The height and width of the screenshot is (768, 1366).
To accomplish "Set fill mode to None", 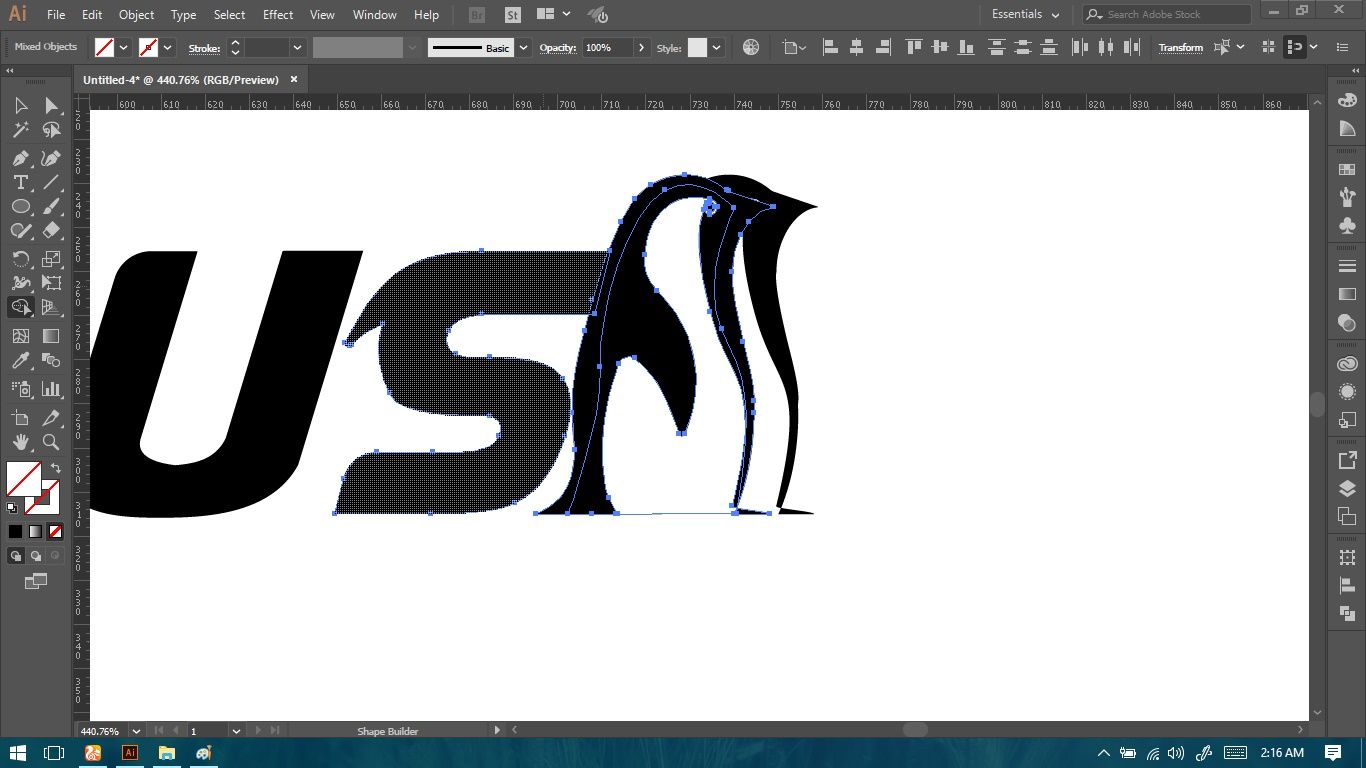I will click(x=55, y=531).
